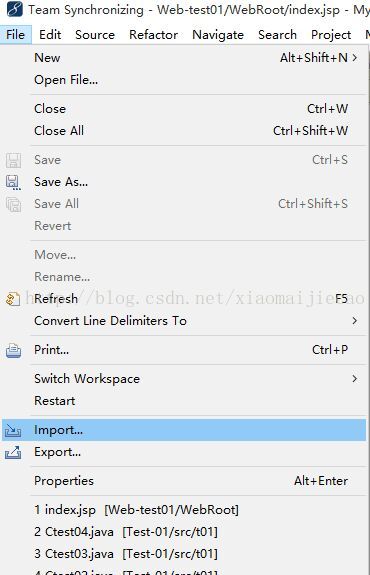The image size is (370, 575).
Task: Click the Import tray icon
Action: 13,431
